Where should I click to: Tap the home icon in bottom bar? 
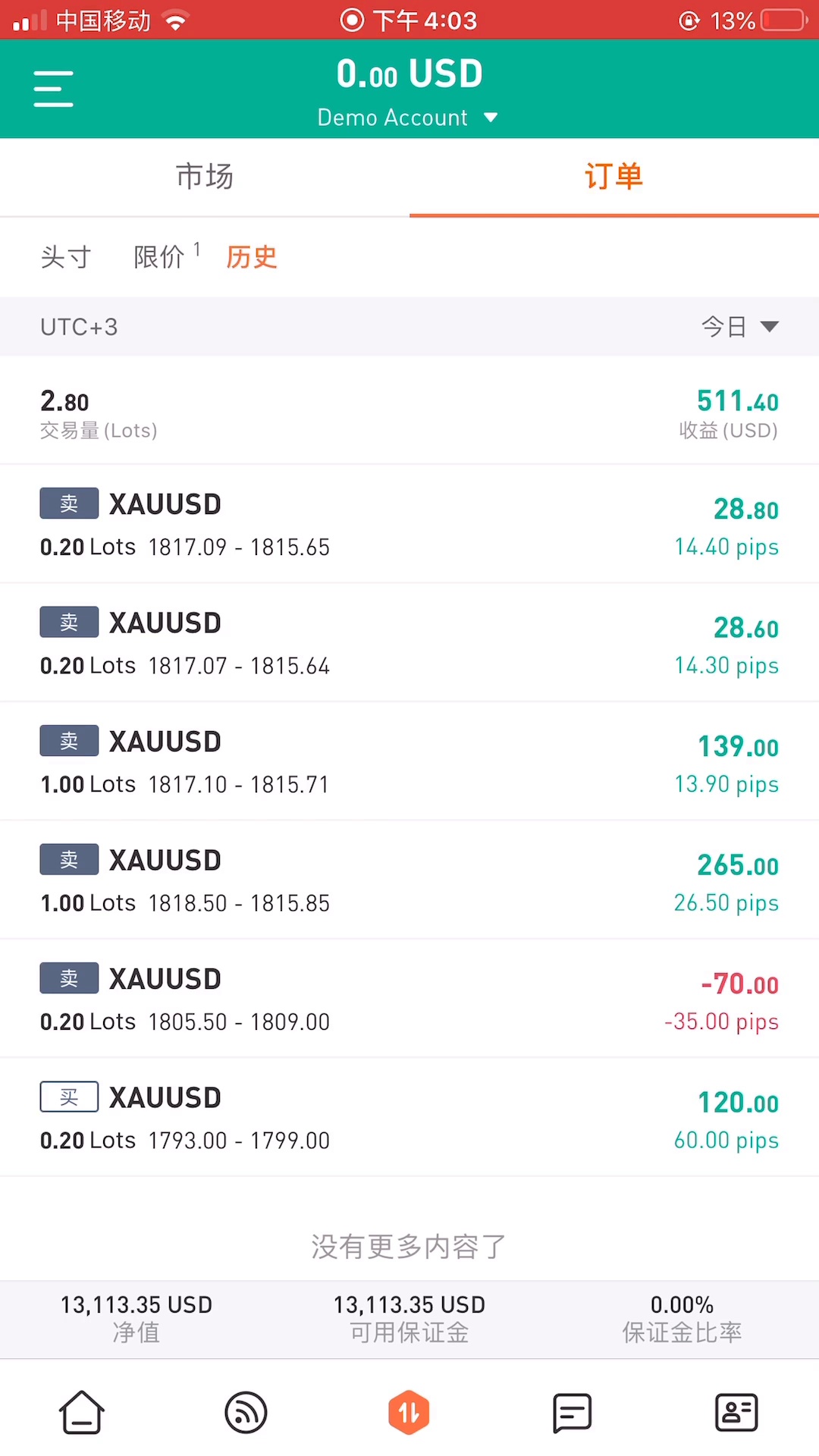pos(81,1412)
